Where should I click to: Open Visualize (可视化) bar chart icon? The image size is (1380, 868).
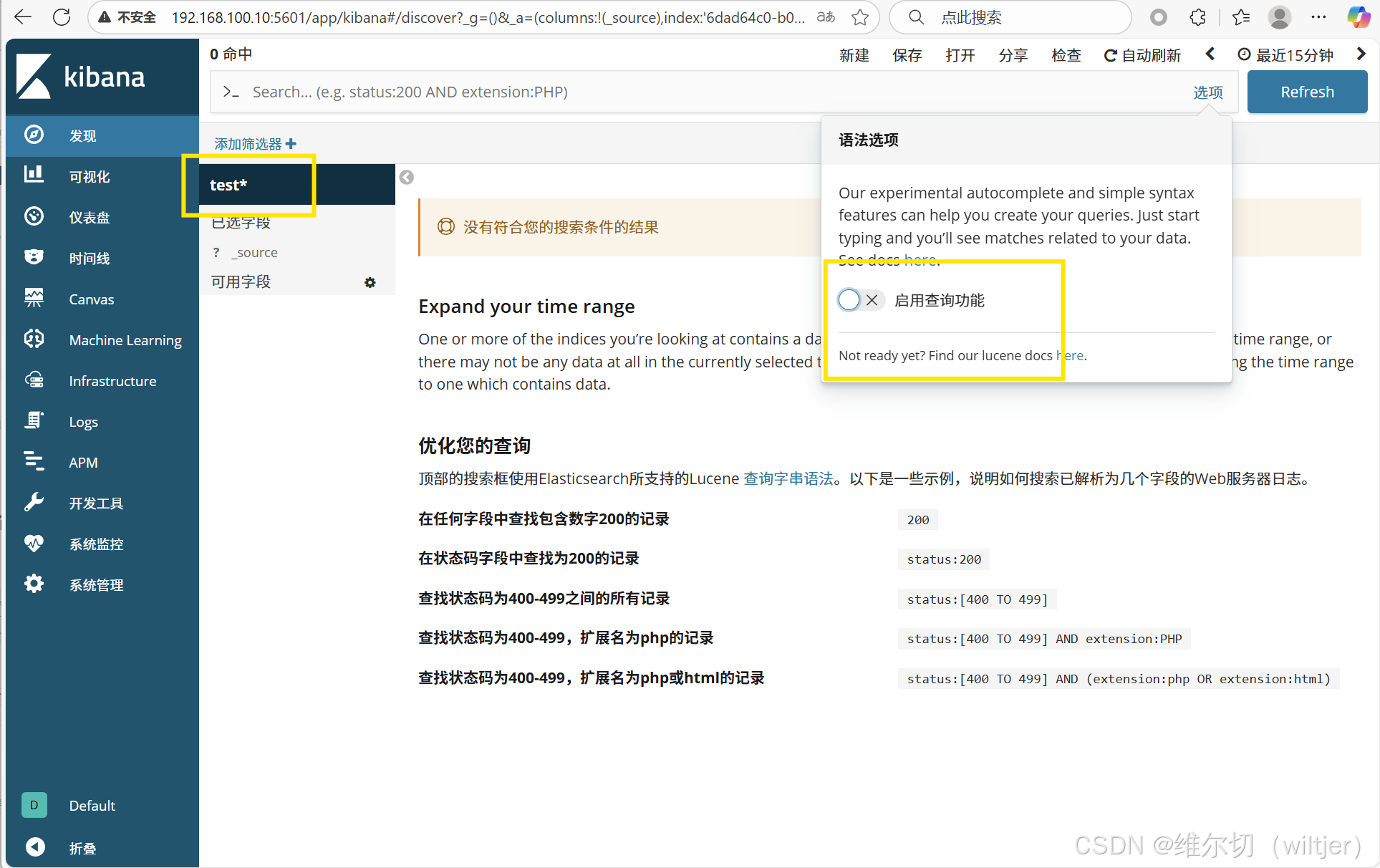tap(34, 175)
